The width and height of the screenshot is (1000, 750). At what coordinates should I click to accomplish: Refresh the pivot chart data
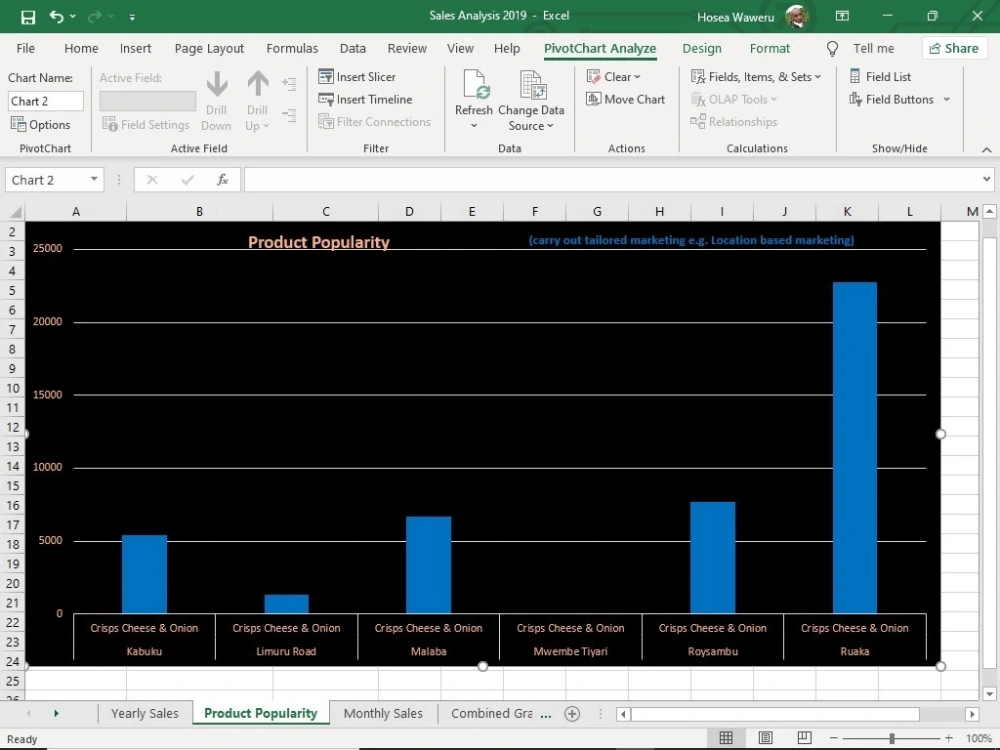[474, 99]
